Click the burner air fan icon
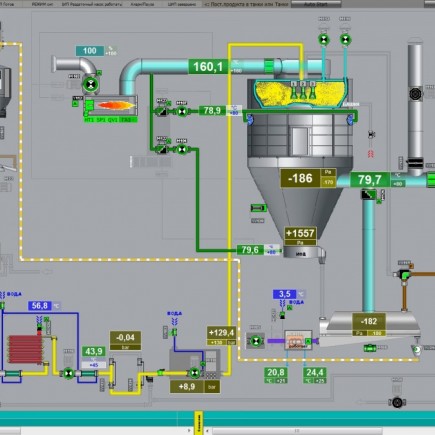 (90, 84)
